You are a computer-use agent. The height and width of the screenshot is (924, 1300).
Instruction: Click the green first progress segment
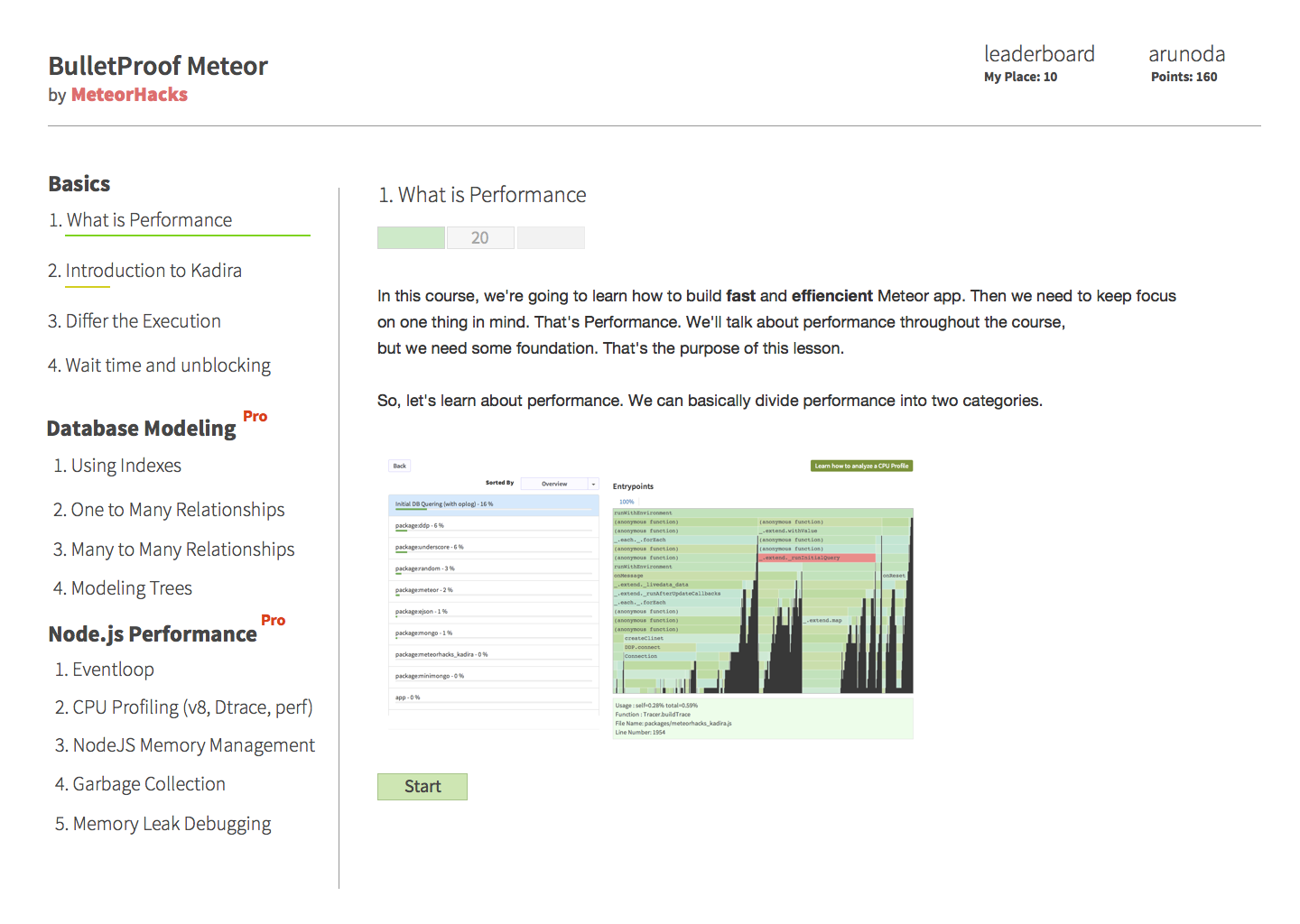411,237
